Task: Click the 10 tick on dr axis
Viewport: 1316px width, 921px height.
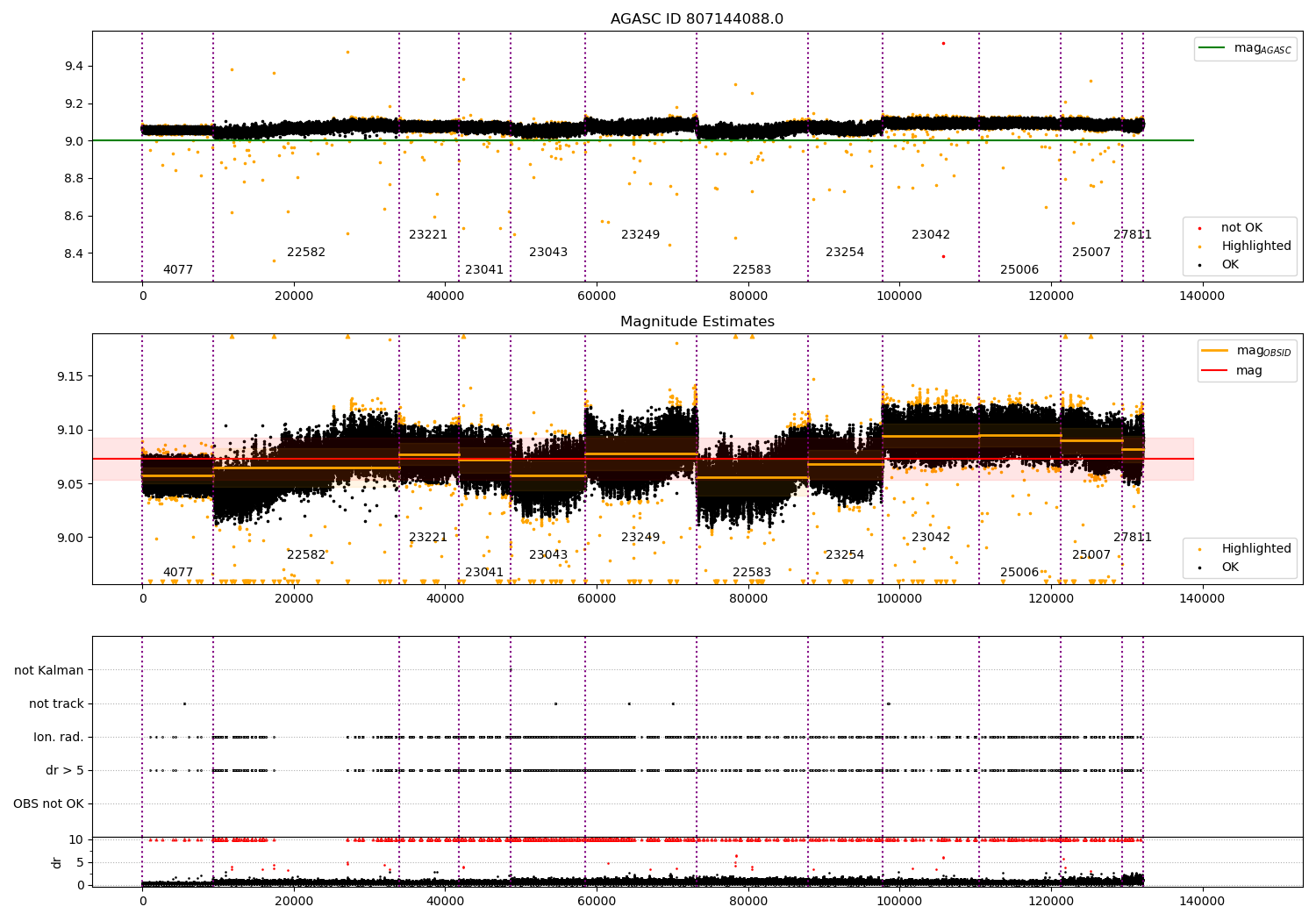Action: [76, 839]
